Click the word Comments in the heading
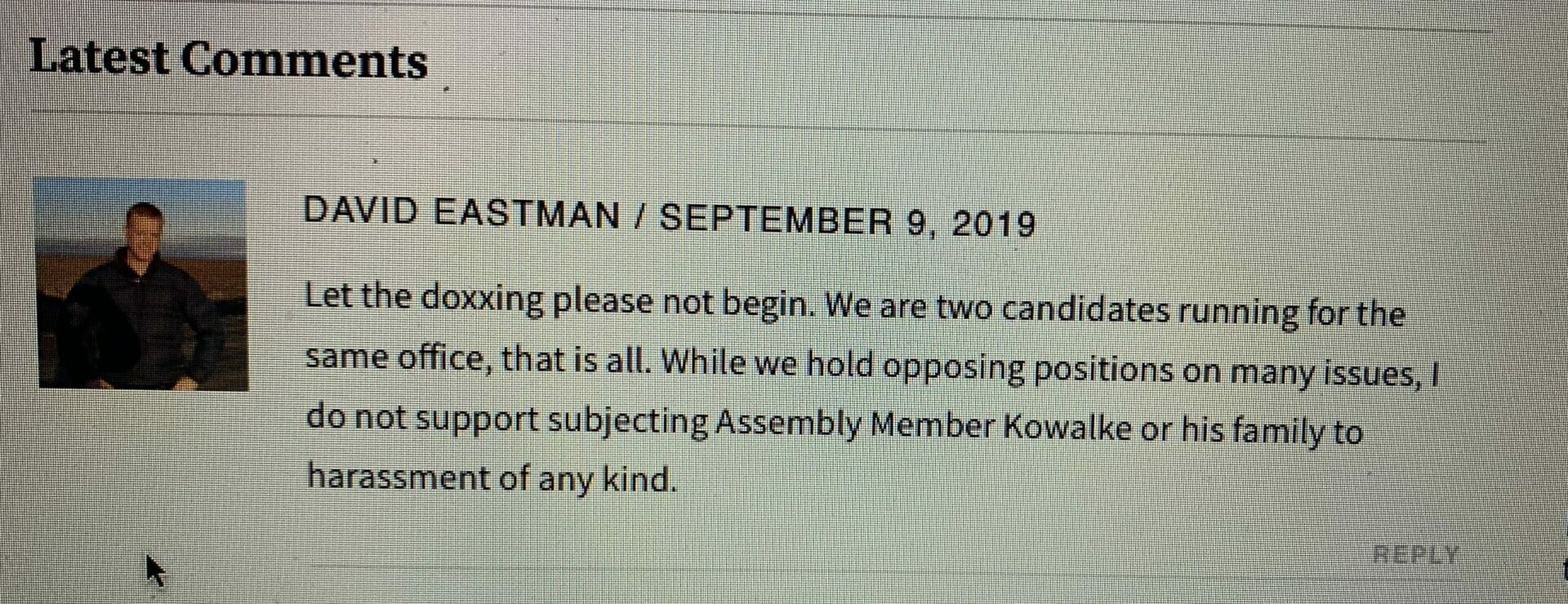 tap(304, 61)
